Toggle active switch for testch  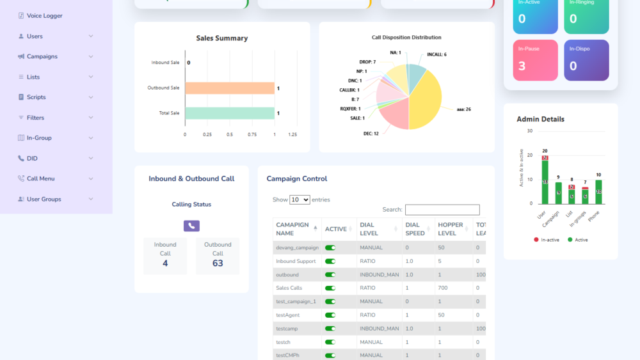(x=330, y=342)
